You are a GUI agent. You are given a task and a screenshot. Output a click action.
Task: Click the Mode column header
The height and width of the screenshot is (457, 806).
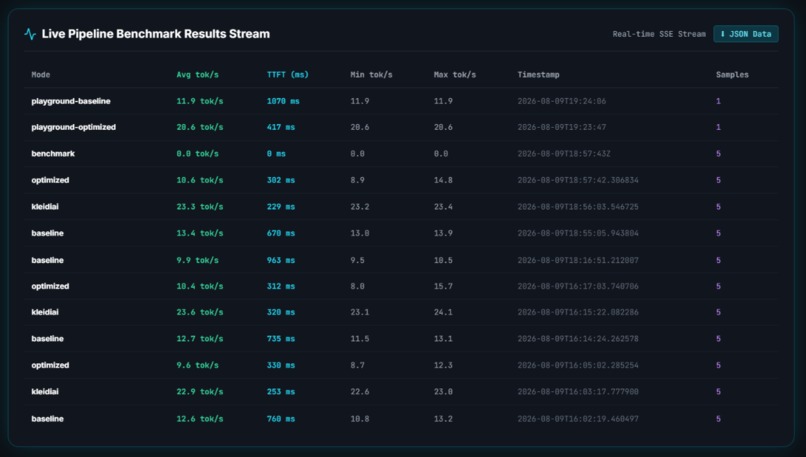(41, 75)
